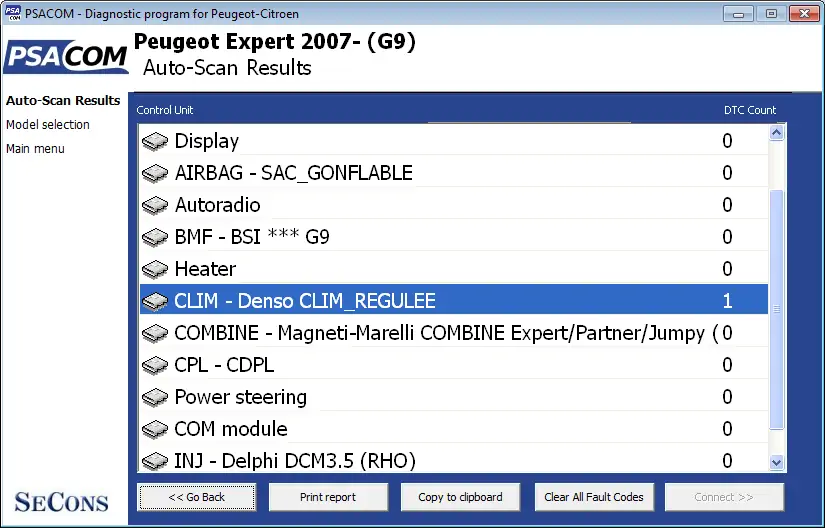Minimize the PSACOM window

tap(738, 14)
